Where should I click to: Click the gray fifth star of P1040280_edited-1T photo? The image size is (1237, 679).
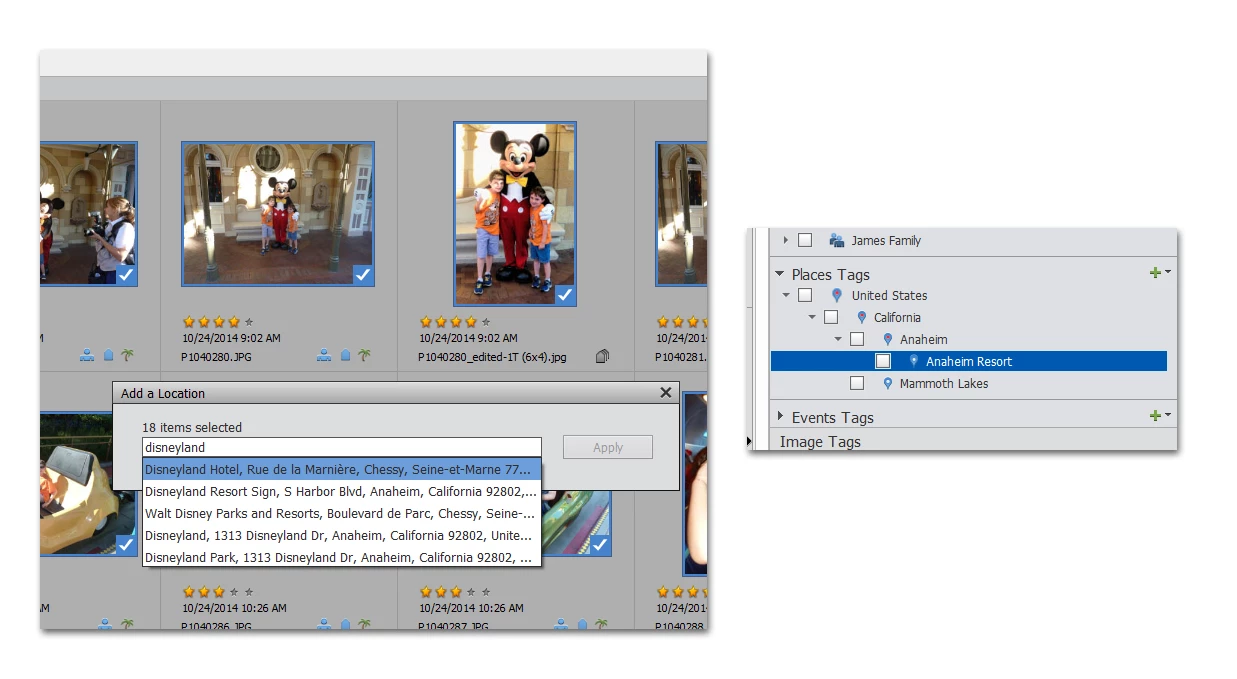(486, 322)
